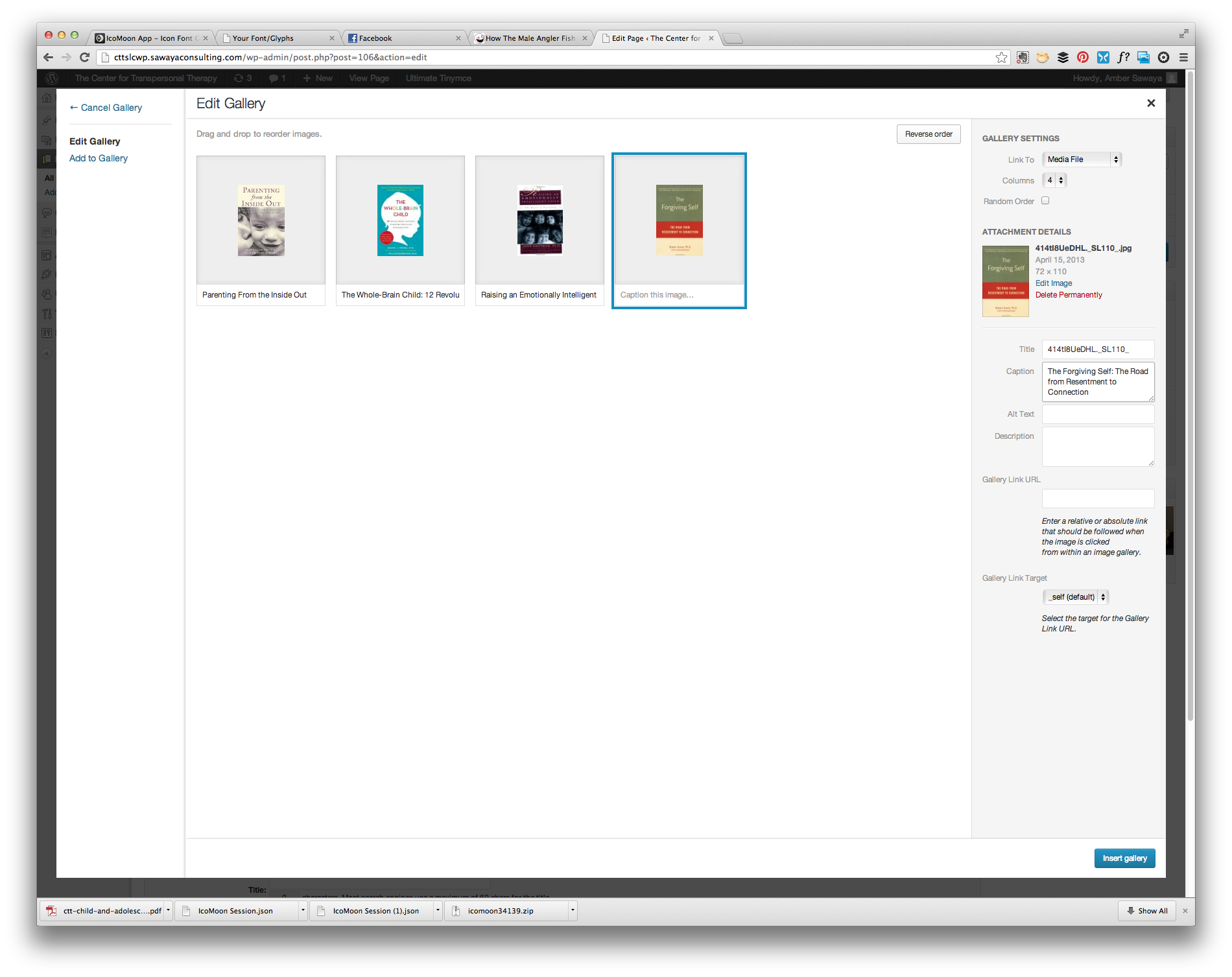The image size is (1232, 977).
Task: Select Add to Gallery in the sidebar
Action: [x=99, y=158]
